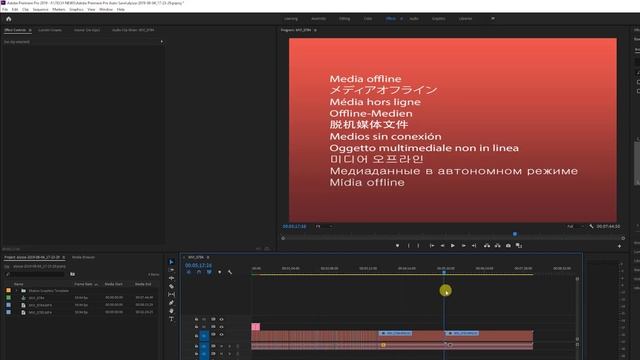Open the workspace overflow chevron menu

click(x=493, y=18)
